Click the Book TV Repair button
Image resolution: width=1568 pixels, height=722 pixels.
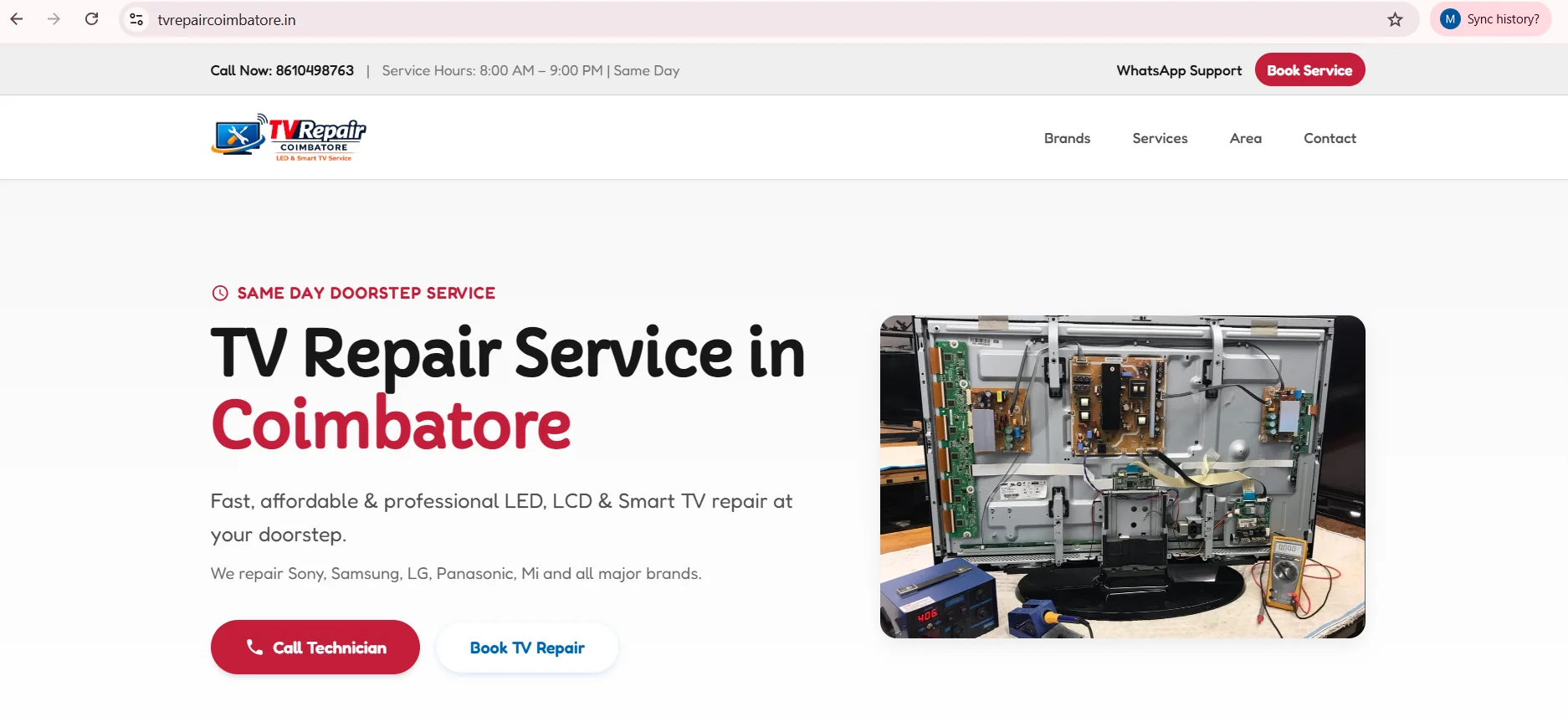click(527, 648)
